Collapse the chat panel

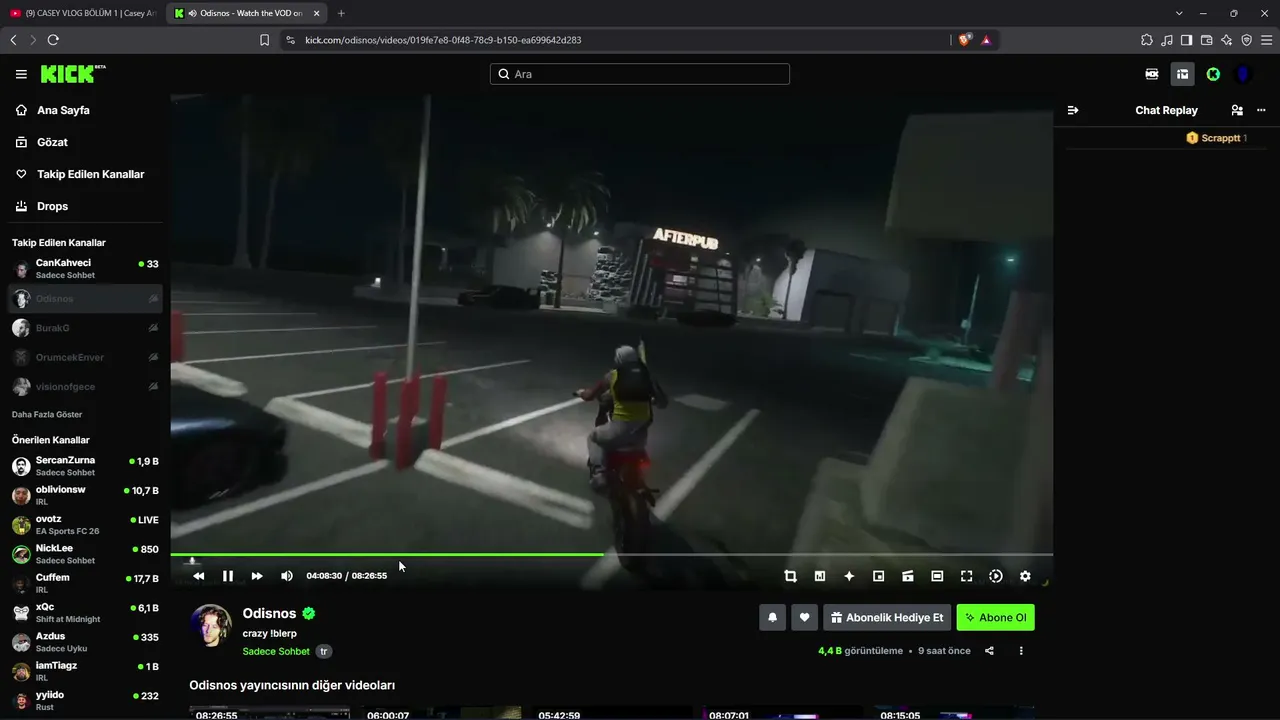coord(1073,110)
